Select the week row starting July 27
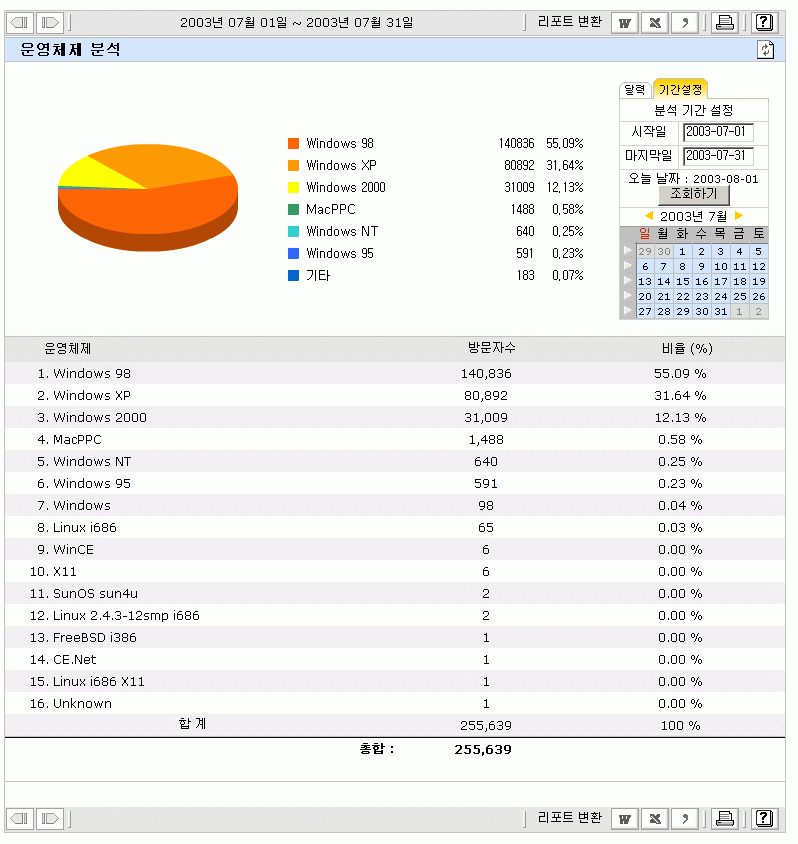Screen dimensions: 798x844 (627, 311)
